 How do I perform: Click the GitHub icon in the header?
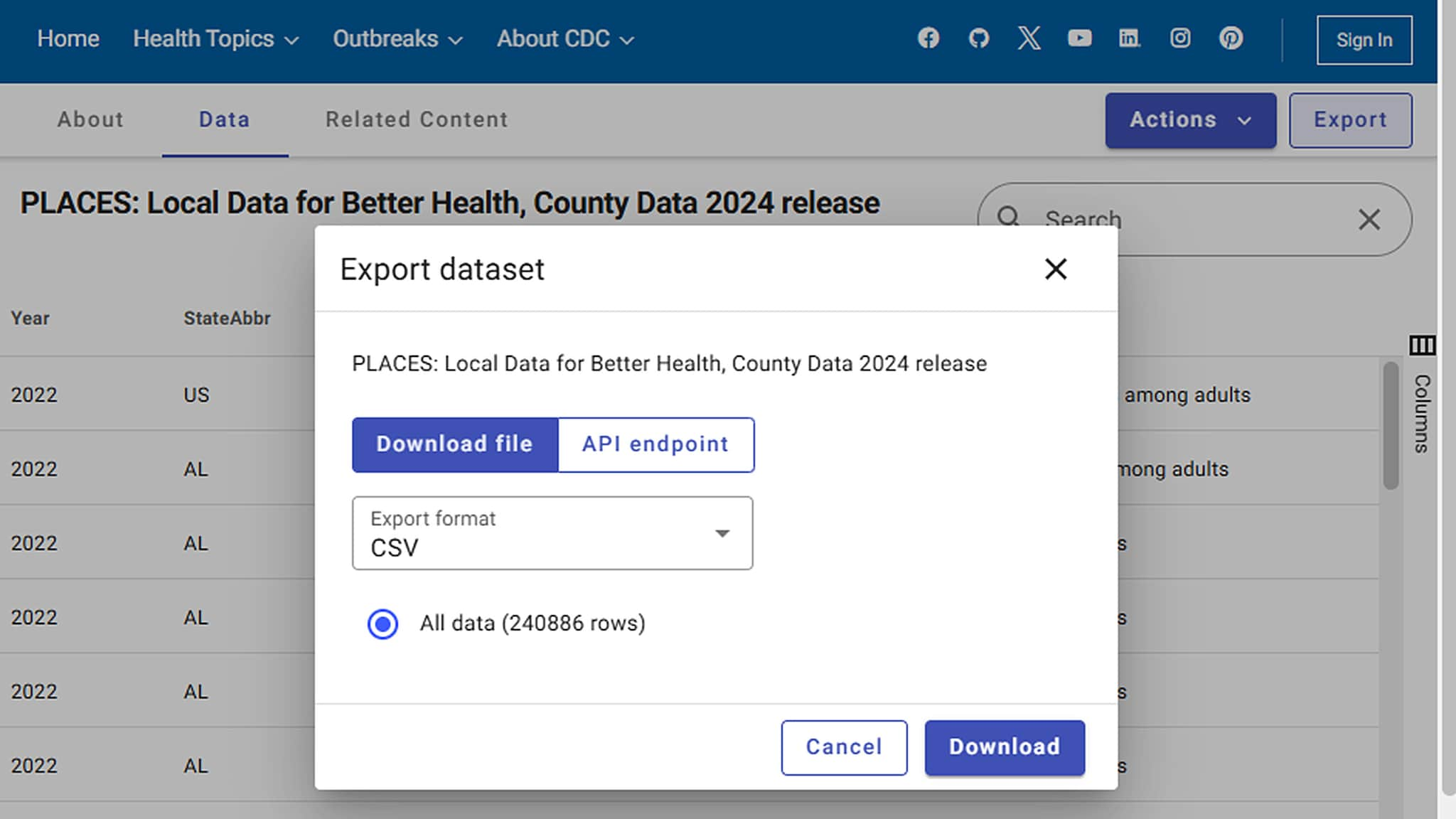(x=978, y=38)
